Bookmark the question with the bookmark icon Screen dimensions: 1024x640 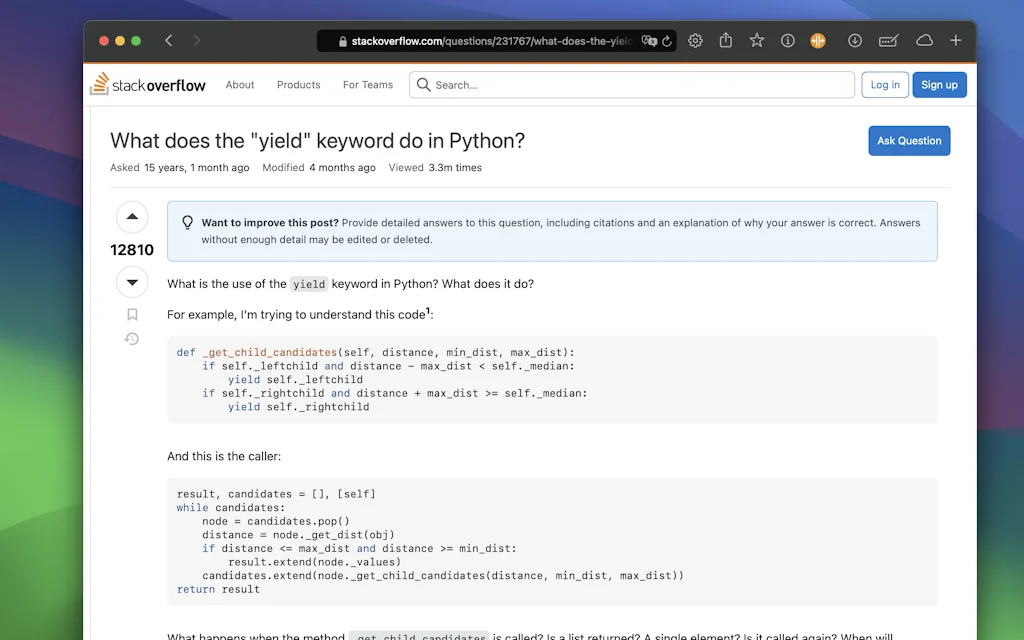[x=132, y=314]
